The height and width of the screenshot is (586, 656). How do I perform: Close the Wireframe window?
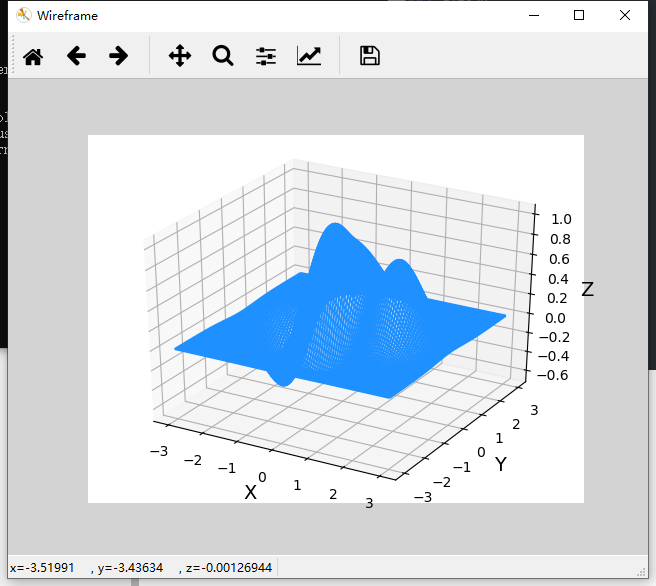pos(625,15)
